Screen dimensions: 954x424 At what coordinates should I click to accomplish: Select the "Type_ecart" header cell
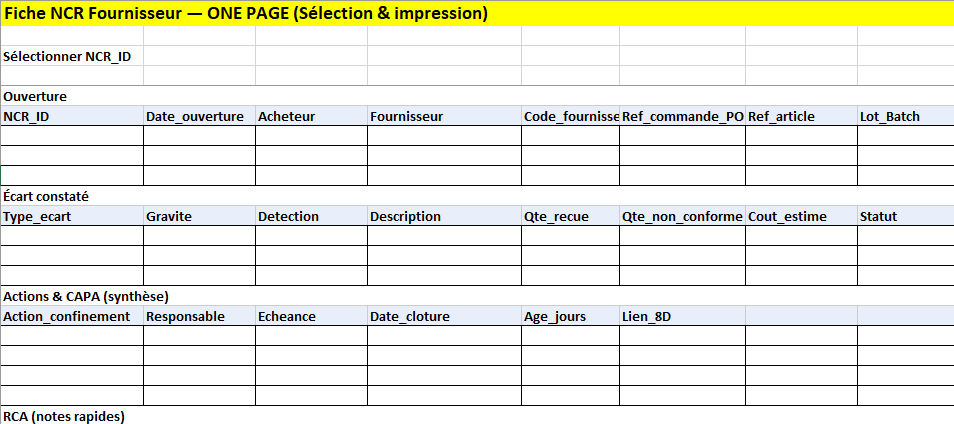38,216
